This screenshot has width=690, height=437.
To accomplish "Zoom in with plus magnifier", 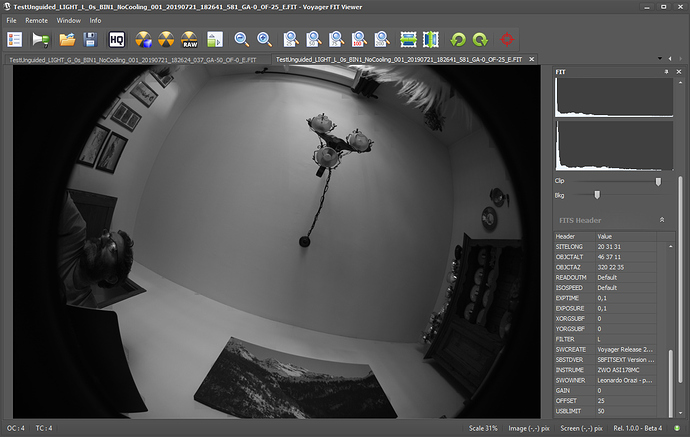I will (x=264, y=40).
